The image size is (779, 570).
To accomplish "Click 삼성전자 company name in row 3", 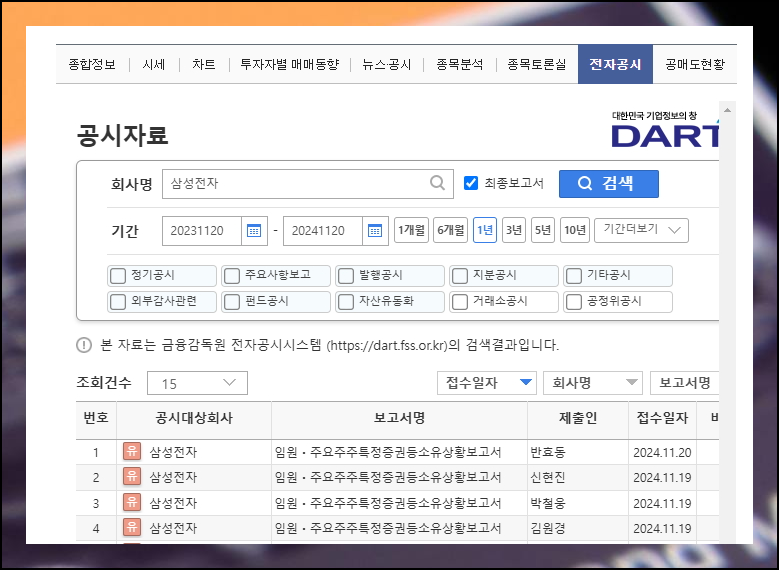I will (x=173, y=503).
